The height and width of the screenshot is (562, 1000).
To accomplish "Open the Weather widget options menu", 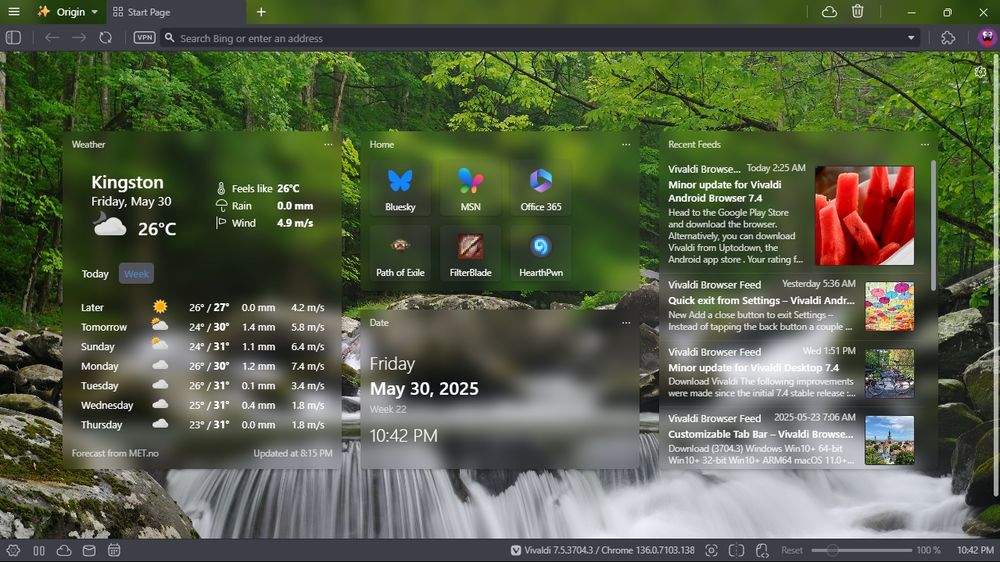I will pyautogui.click(x=328, y=145).
